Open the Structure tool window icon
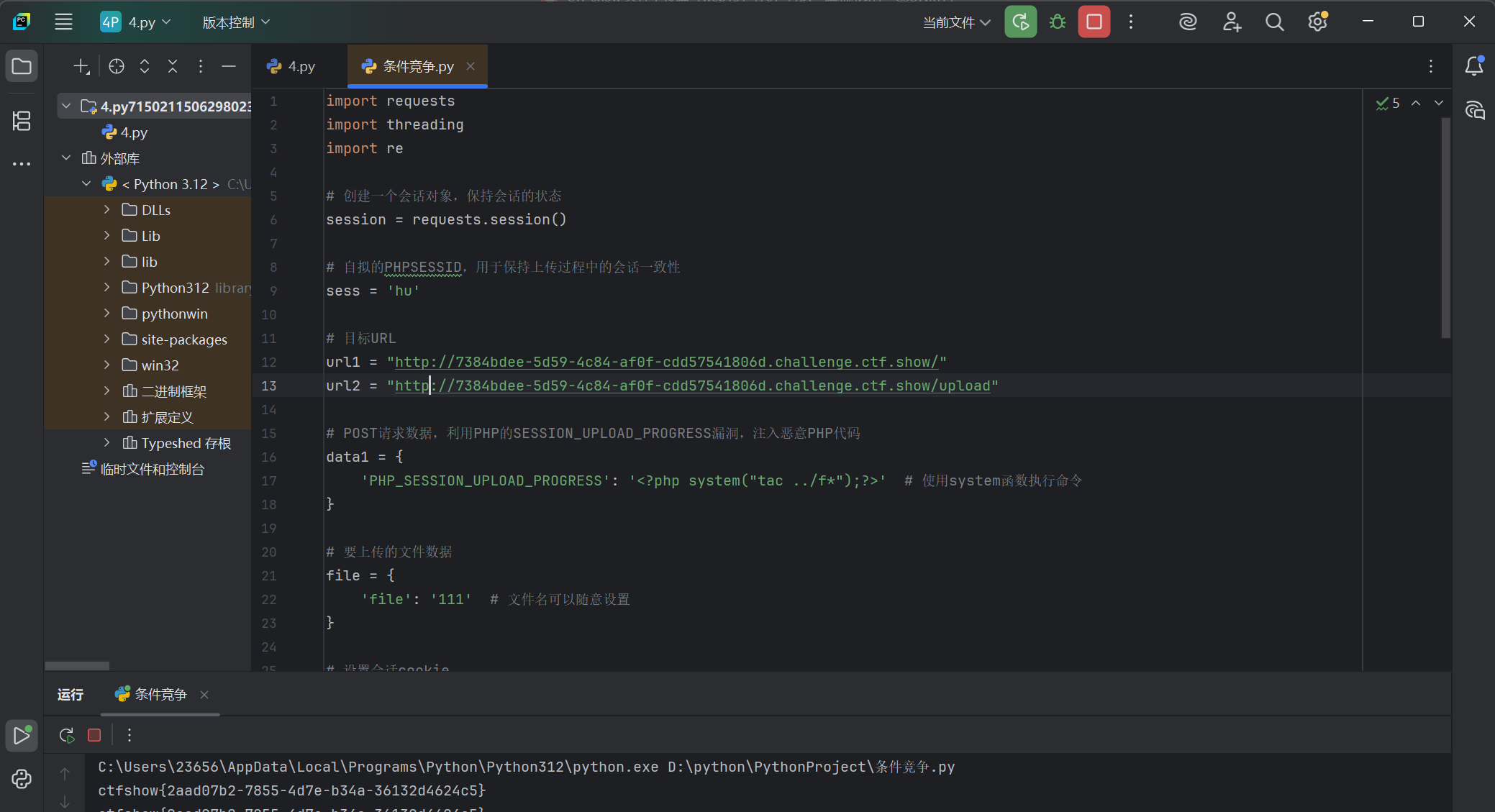The image size is (1495, 812). pos(22,121)
